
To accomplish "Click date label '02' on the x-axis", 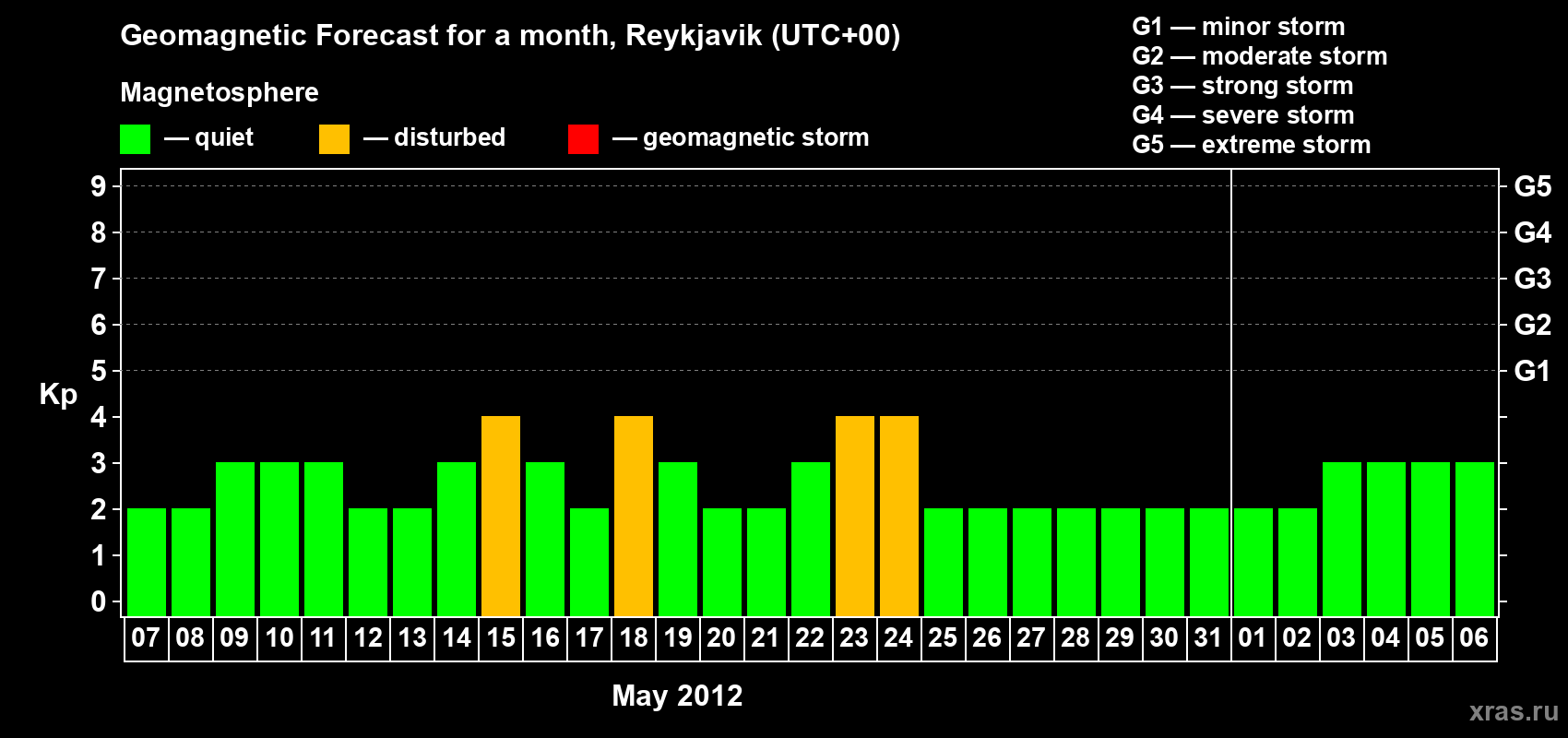I will [x=1297, y=637].
